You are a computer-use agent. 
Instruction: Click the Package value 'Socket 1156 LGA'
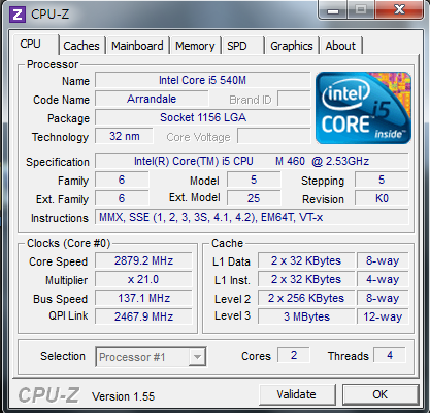[202, 117]
